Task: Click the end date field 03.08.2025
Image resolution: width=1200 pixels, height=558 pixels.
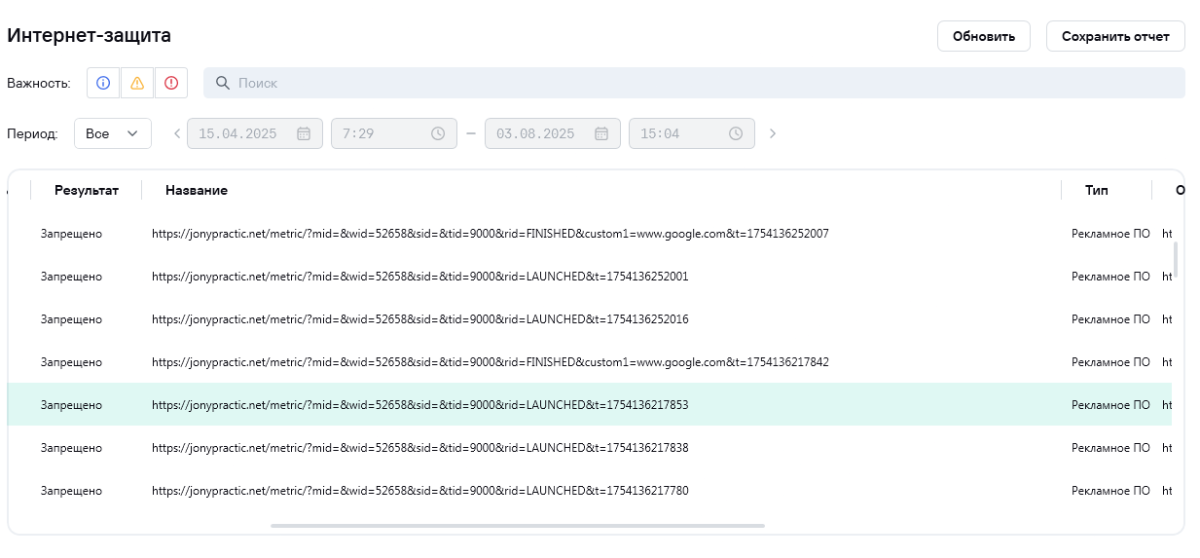Action: (552, 133)
